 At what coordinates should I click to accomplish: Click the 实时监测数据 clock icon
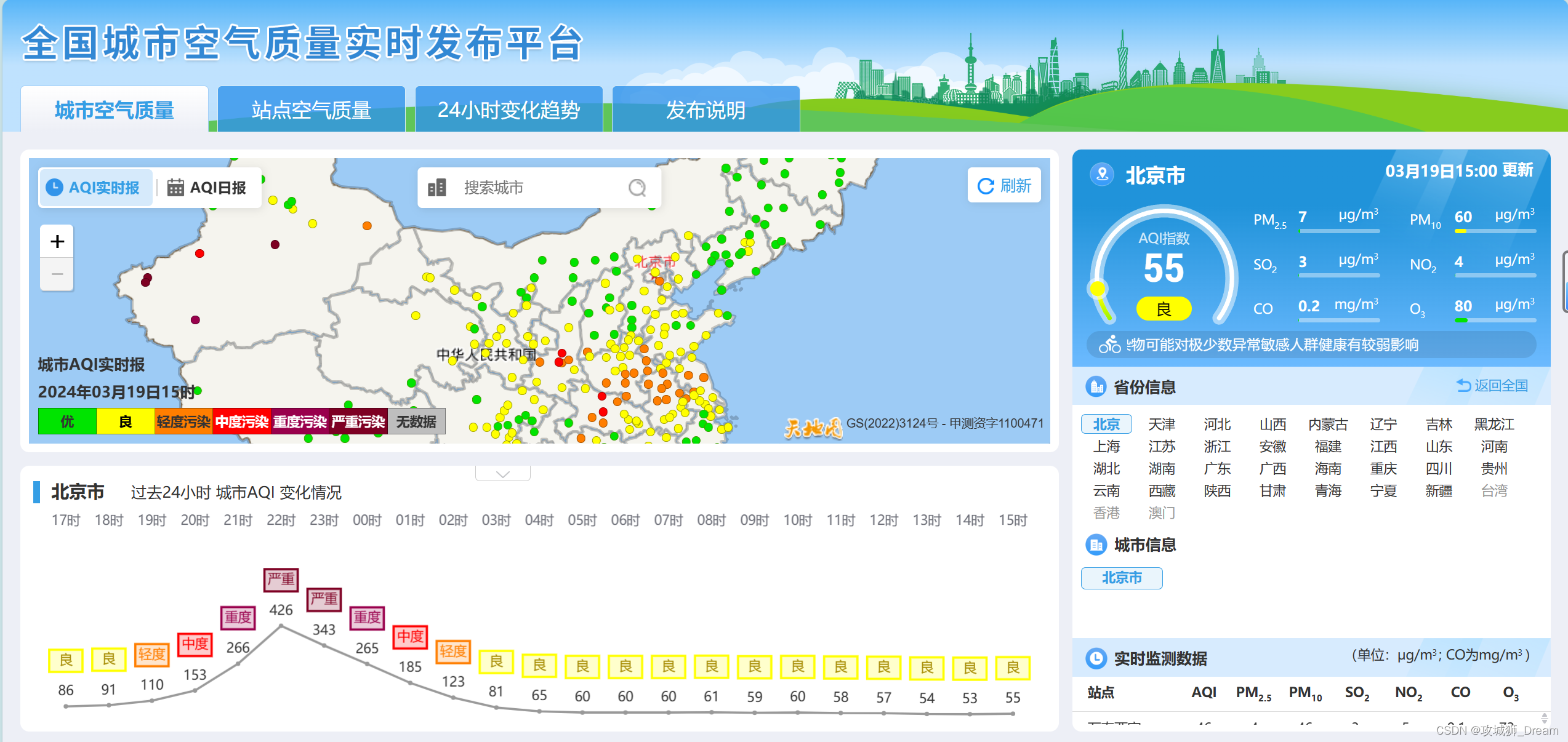1096,658
